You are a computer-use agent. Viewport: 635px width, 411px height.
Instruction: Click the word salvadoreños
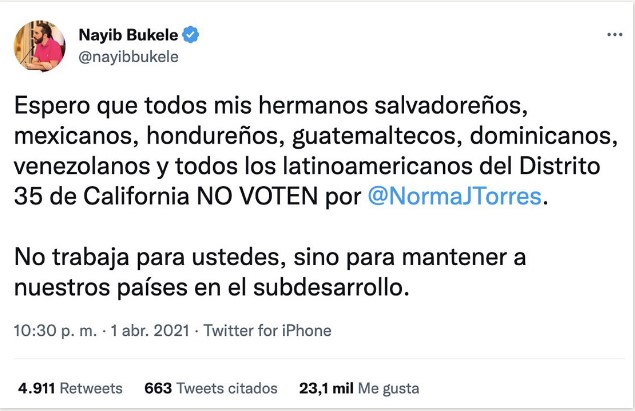tap(451, 105)
